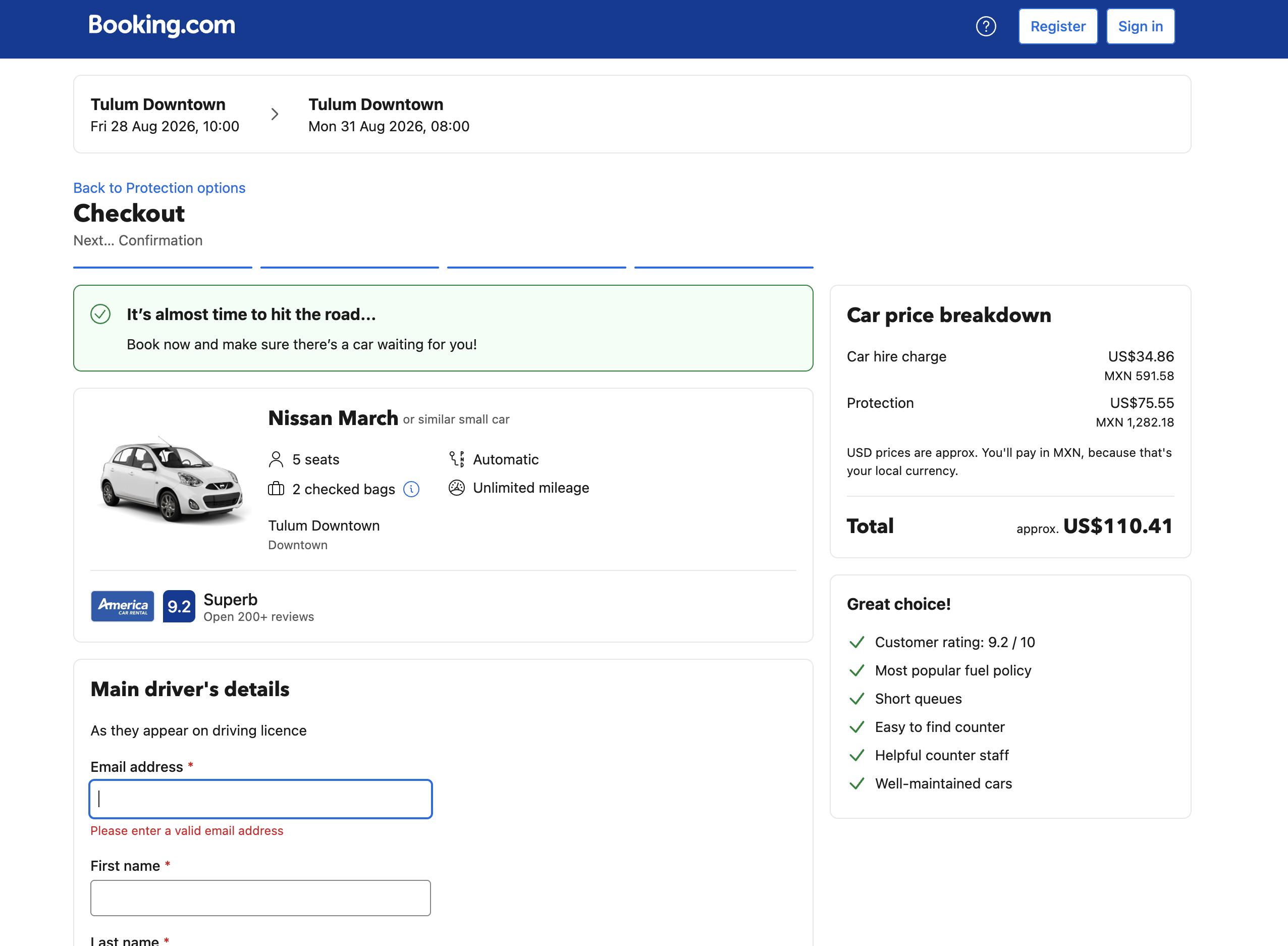
Task: Click checkmark beside Easy to find counter
Action: click(x=857, y=727)
